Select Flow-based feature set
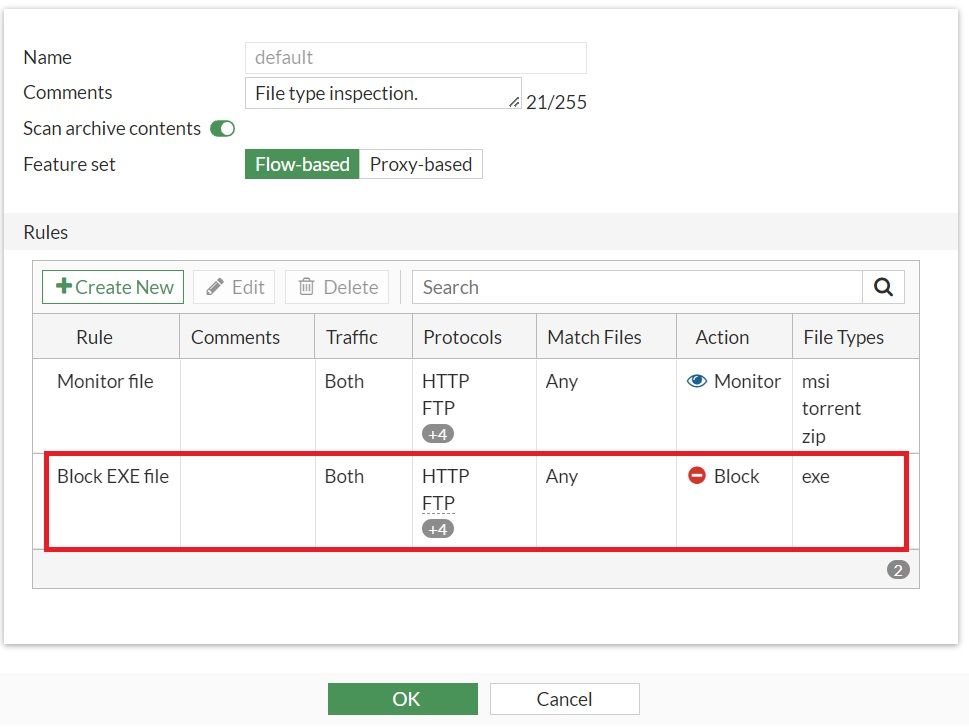 tap(302, 164)
